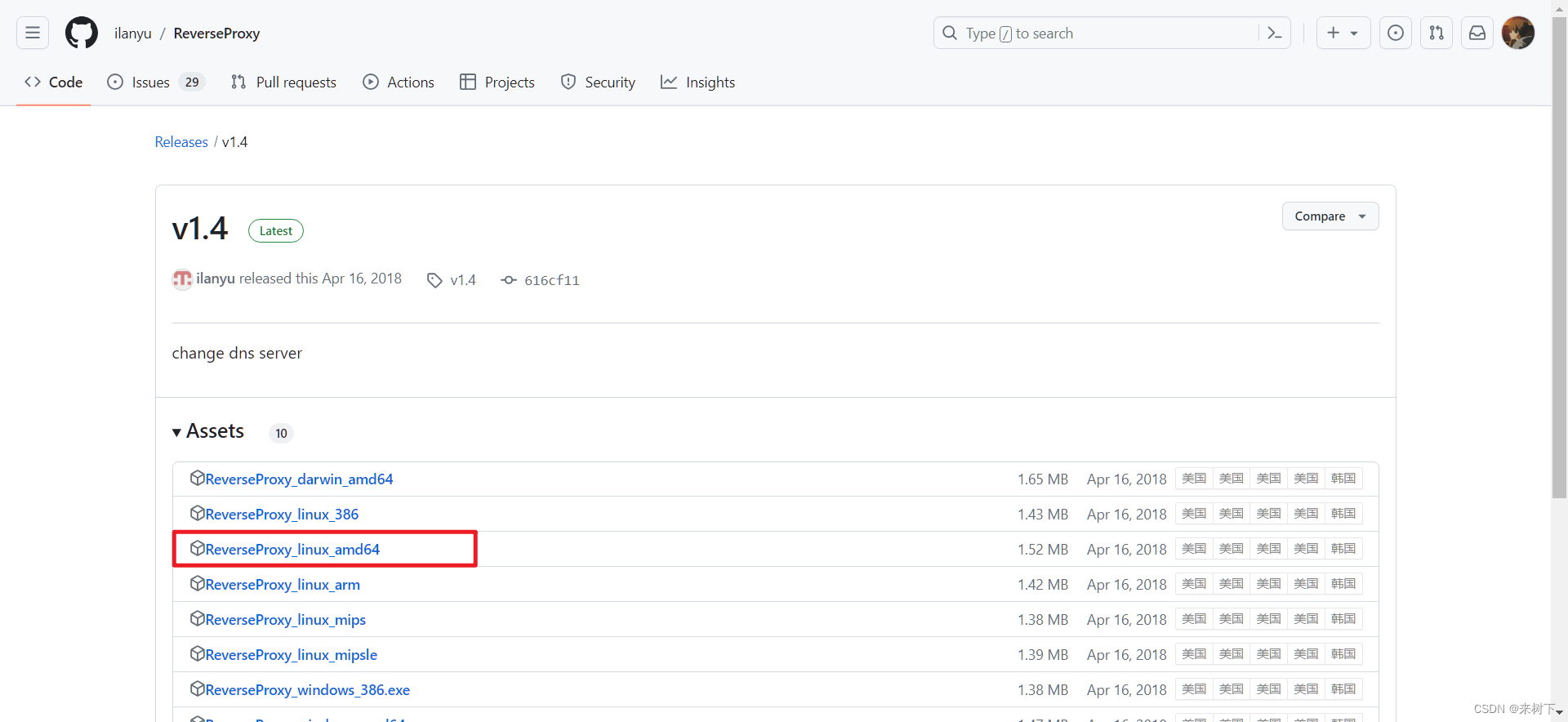Open the Actions tab
The height and width of the screenshot is (722, 1568).
click(x=399, y=82)
